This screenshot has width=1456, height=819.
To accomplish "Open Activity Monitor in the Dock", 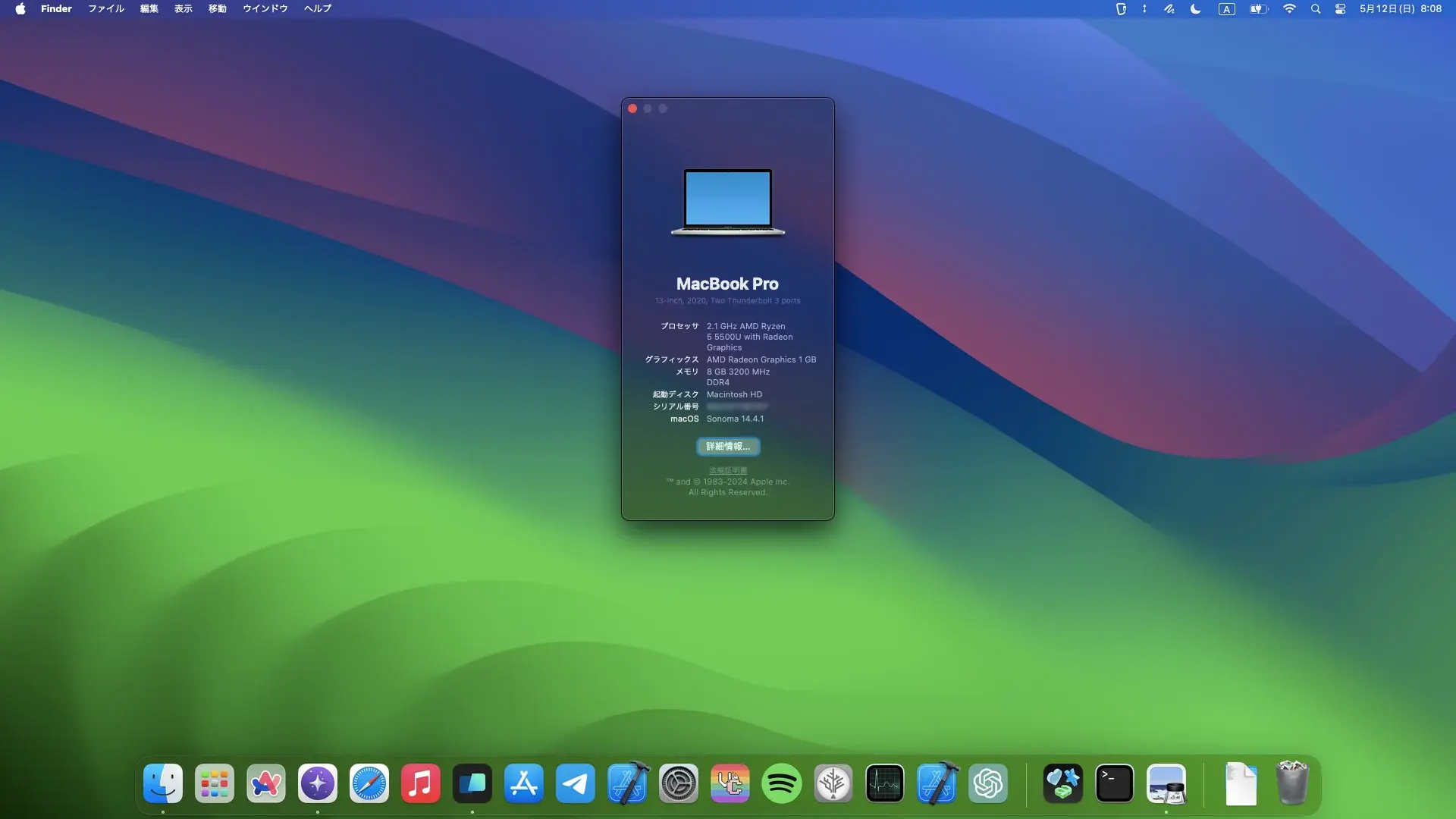I will tap(885, 783).
